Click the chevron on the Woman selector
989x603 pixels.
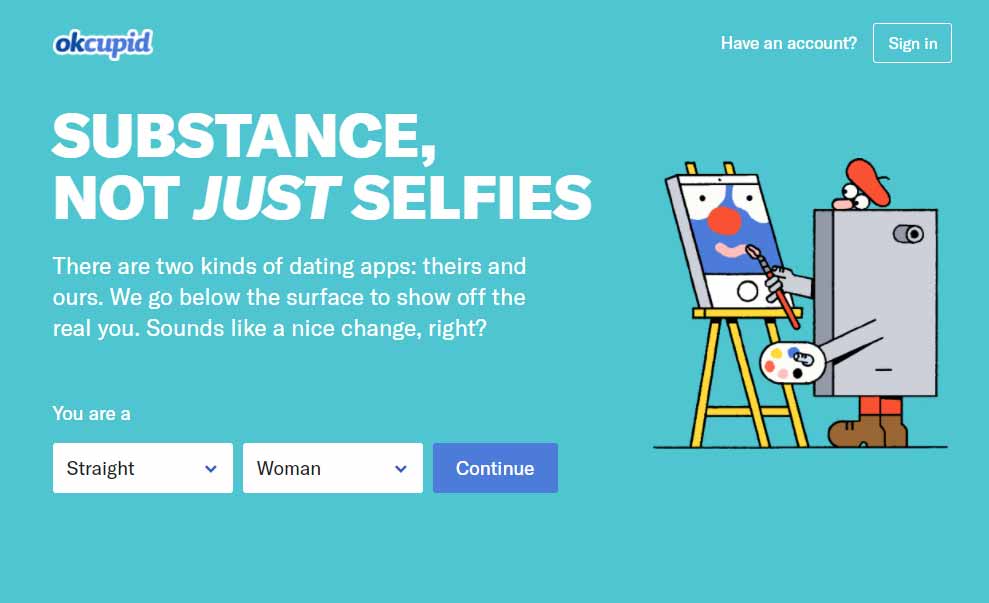pyautogui.click(x=402, y=467)
